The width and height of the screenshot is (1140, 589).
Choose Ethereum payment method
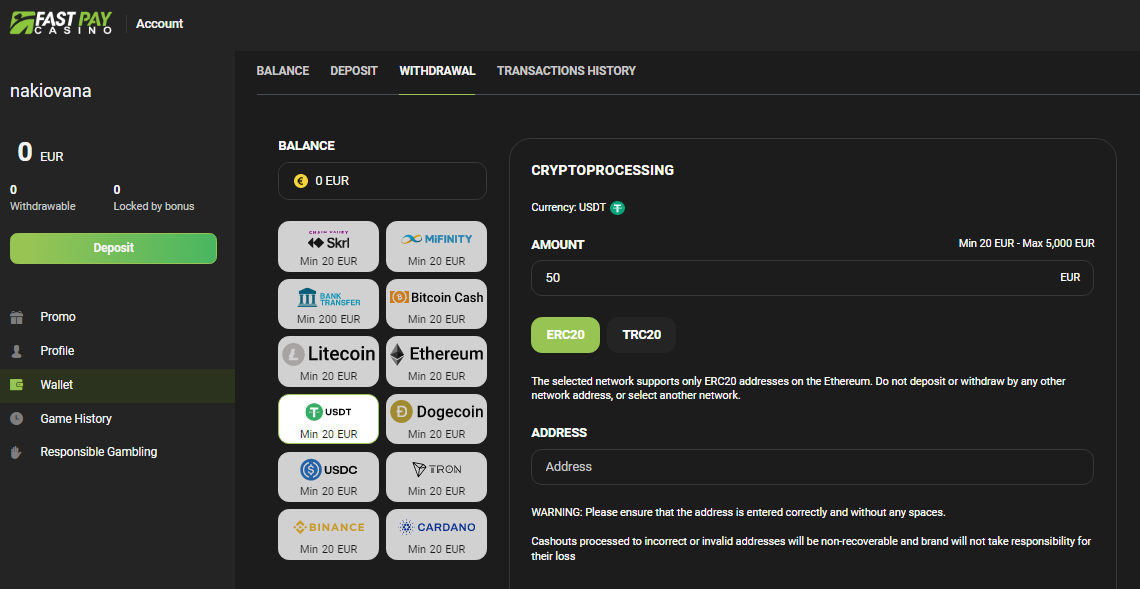(x=436, y=361)
